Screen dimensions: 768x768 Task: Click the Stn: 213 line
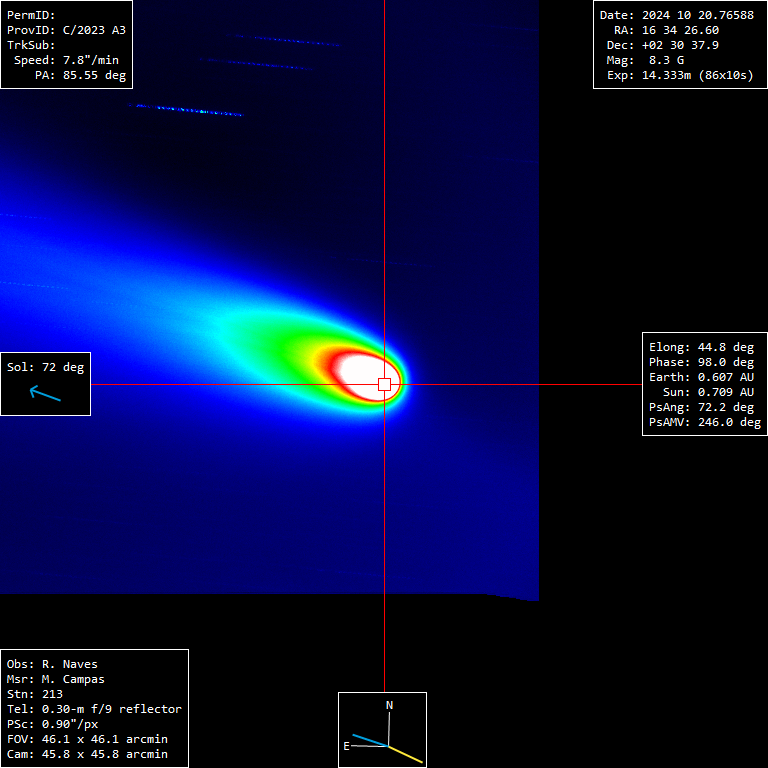pyautogui.click(x=34, y=694)
